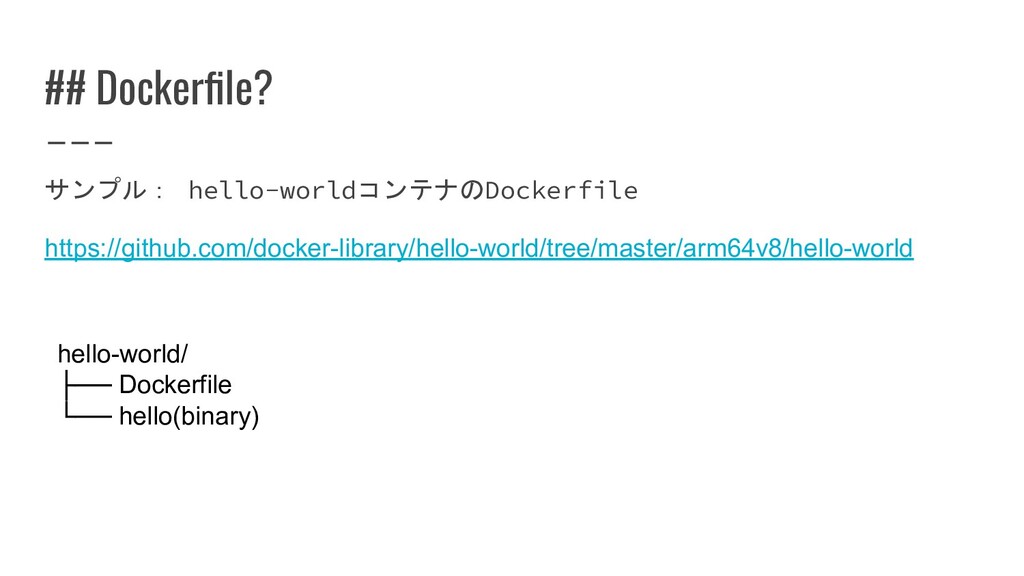The width and height of the screenshot is (1024, 576).
Task: Click the "## Dockerfile?" slide heading
Action: 158,88
